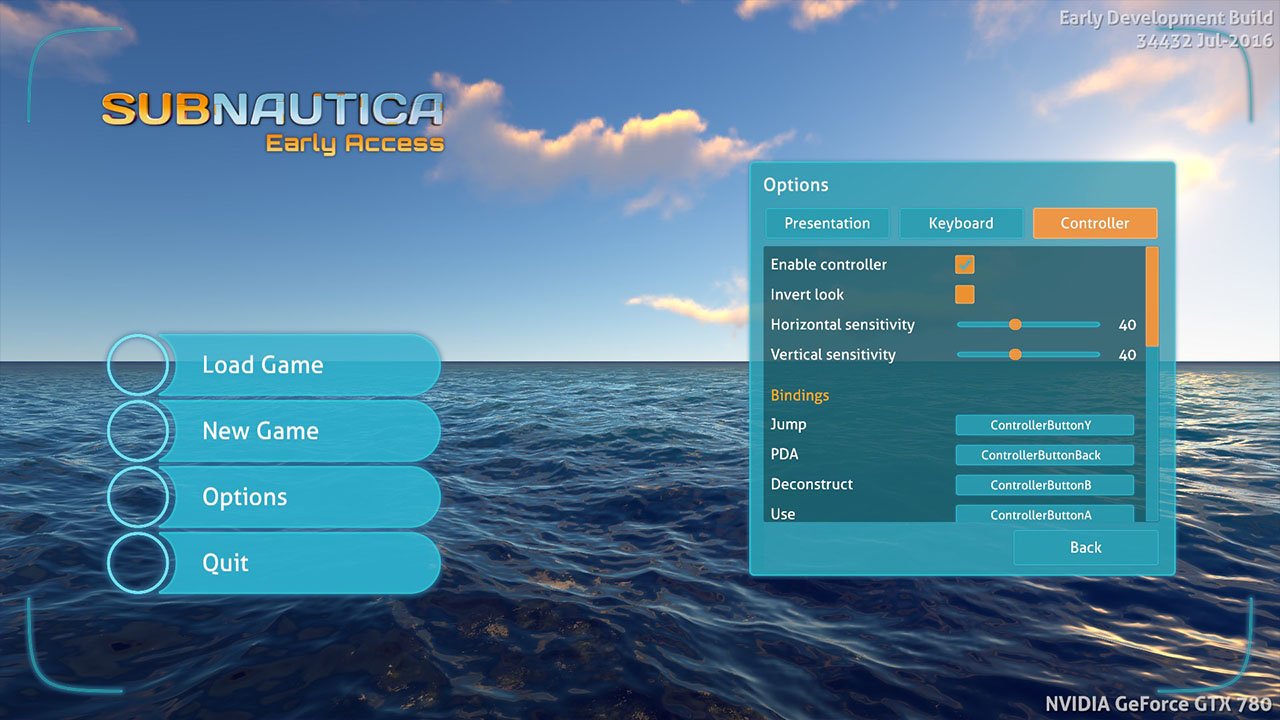Screen dimensions: 1280x720
Task: Click the circle icon beside New Game
Action: [137, 431]
